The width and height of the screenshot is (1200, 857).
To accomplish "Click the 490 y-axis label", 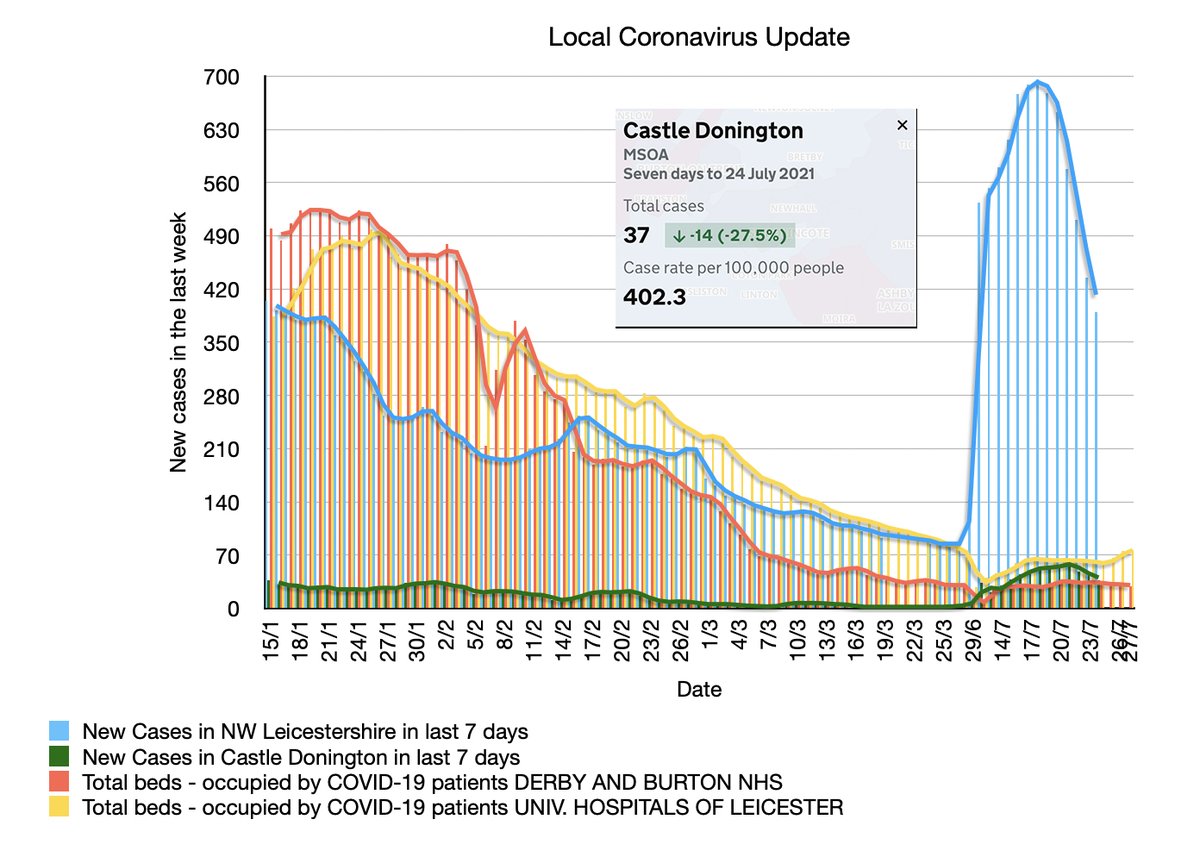I will pyautogui.click(x=223, y=236).
